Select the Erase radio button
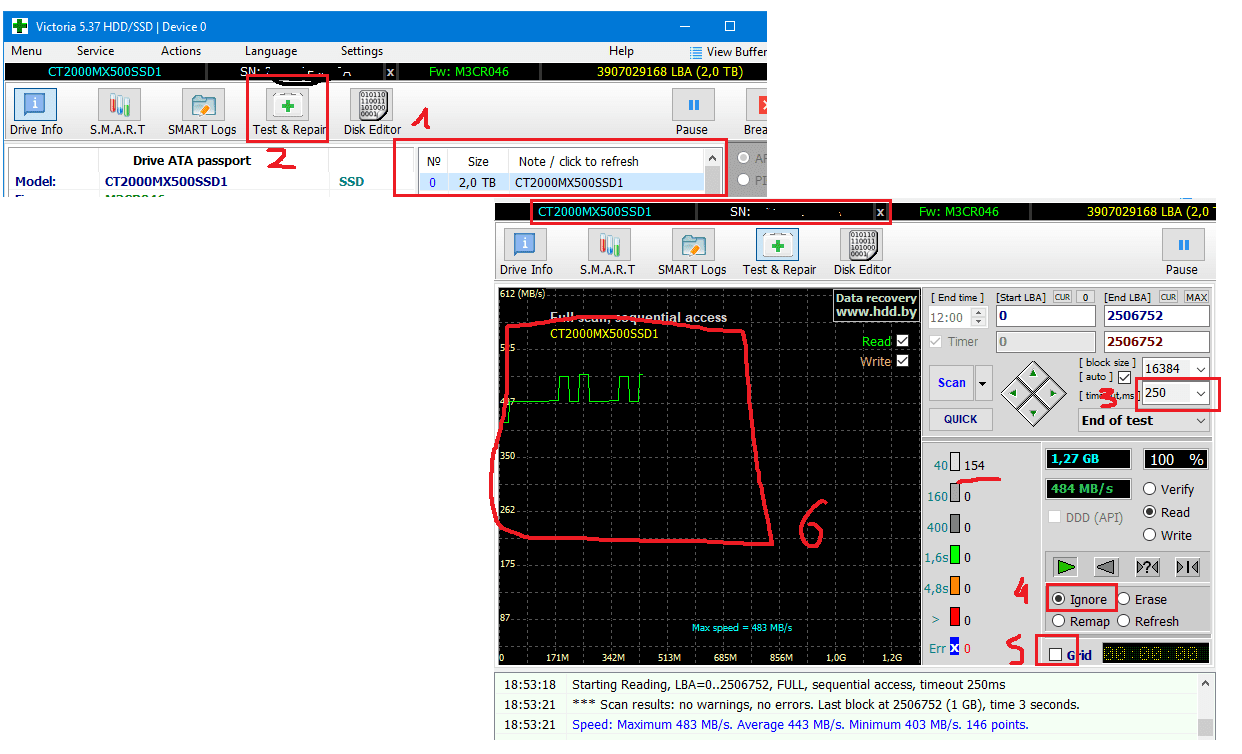The height and width of the screenshot is (754, 1242). [x=1123, y=599]
